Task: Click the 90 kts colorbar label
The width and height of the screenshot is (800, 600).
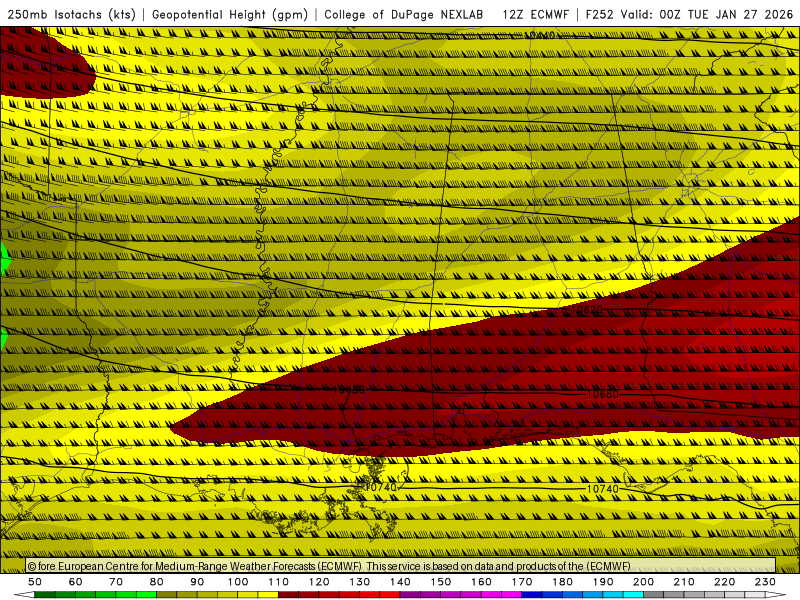Action: pos(197,582)
